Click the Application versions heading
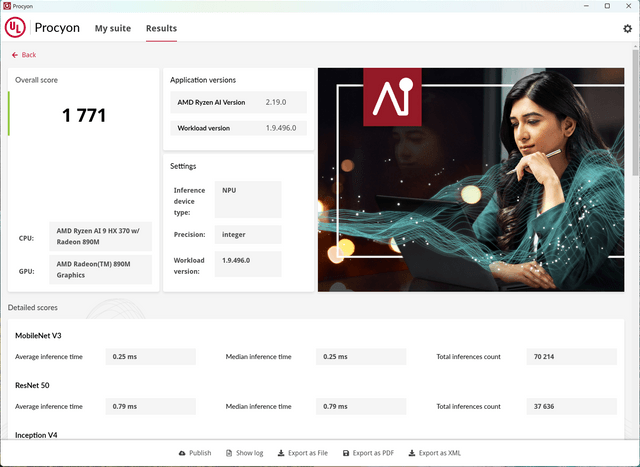640x467 pixels. [x=203, y=80]
